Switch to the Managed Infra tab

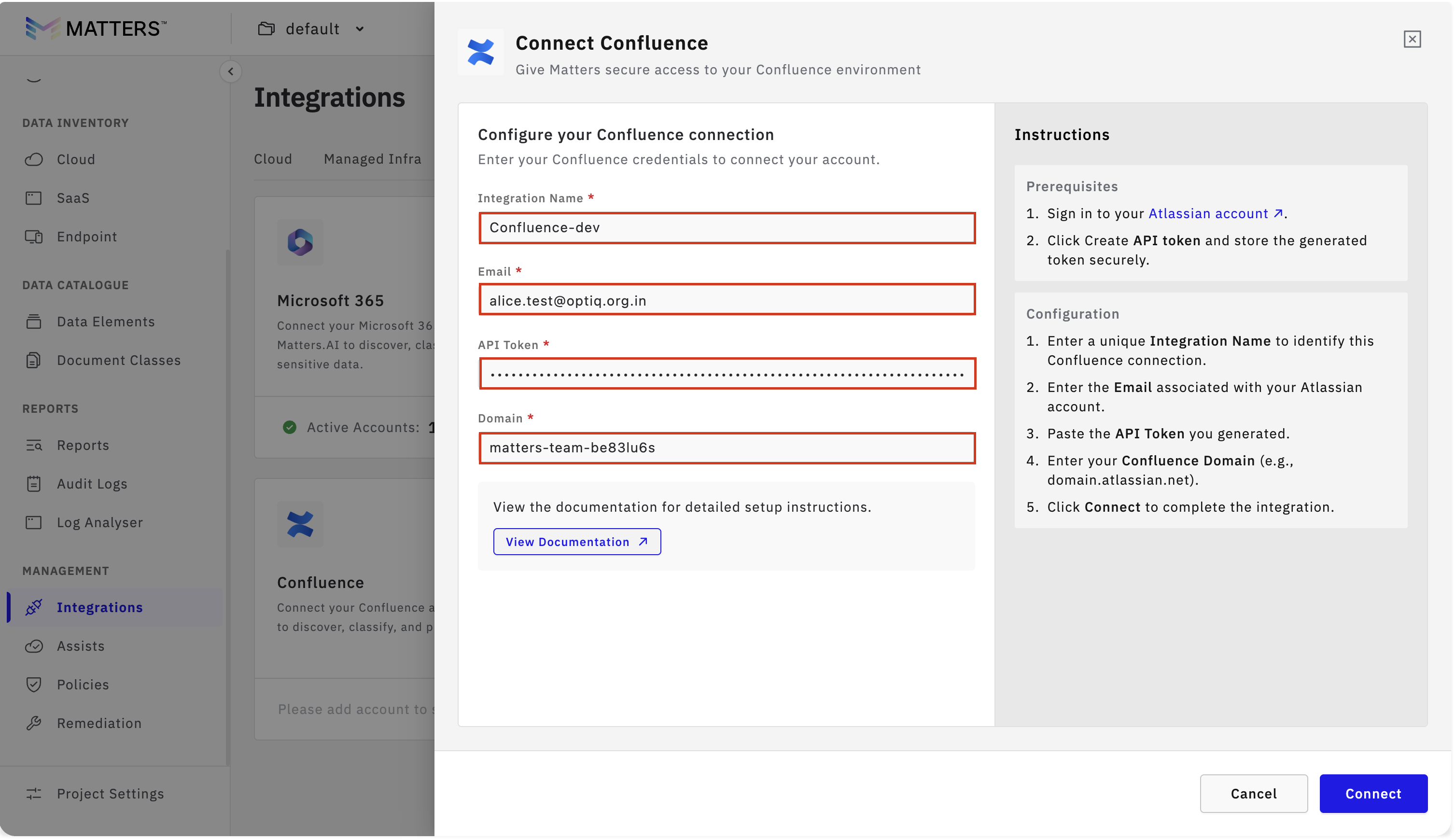(372, 159)
